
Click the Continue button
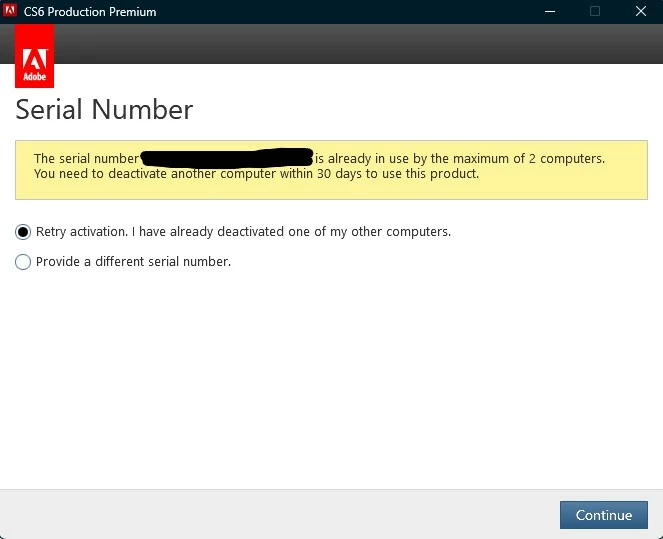(603, 515)
